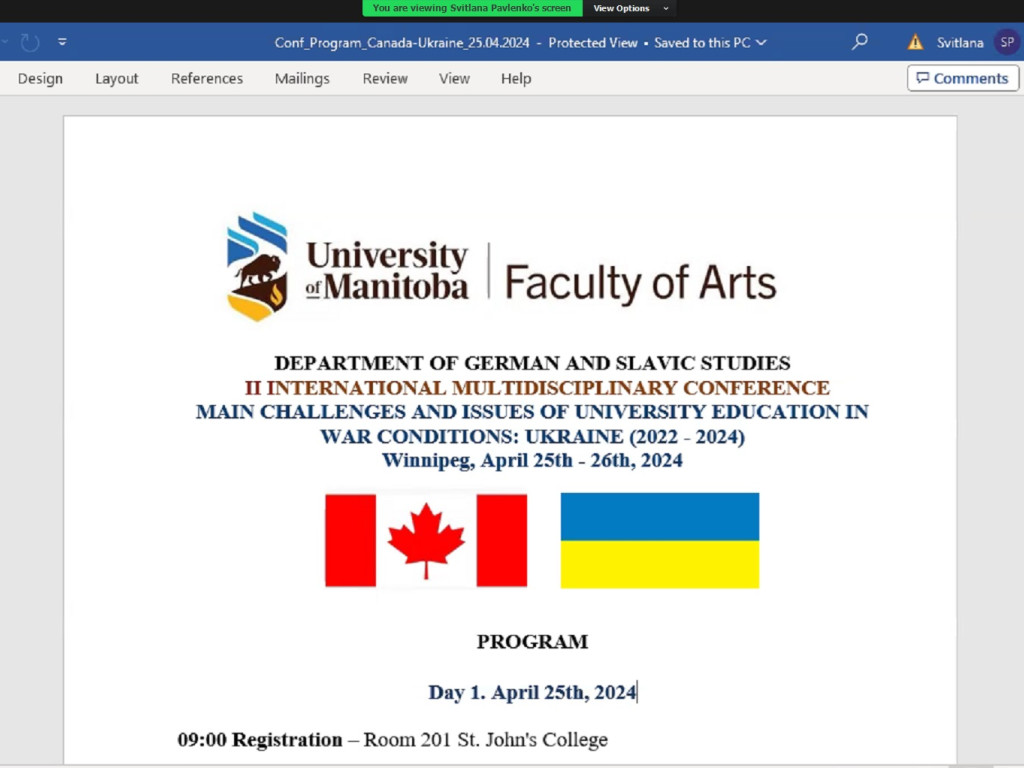Click the yellow warning triangle icon

point(915,42)
